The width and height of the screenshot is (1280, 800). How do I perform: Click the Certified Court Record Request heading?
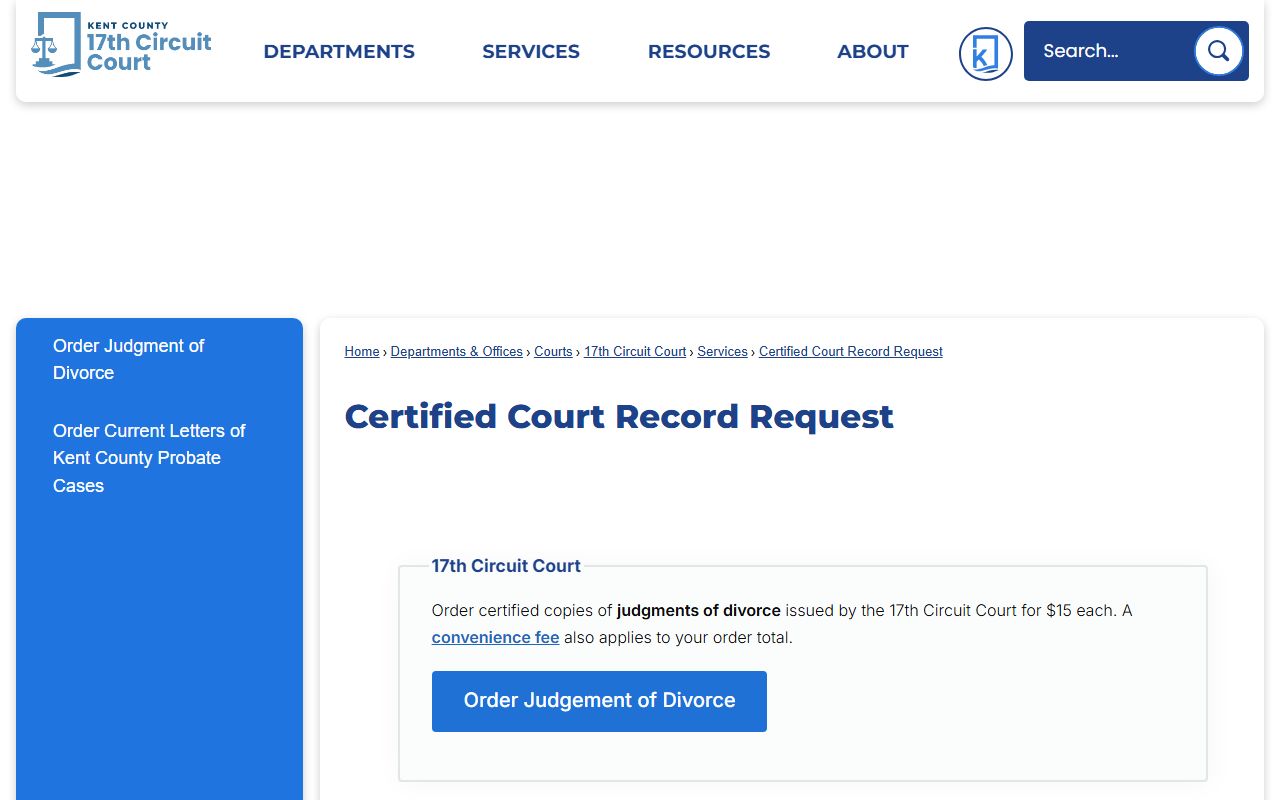[619, 416]
